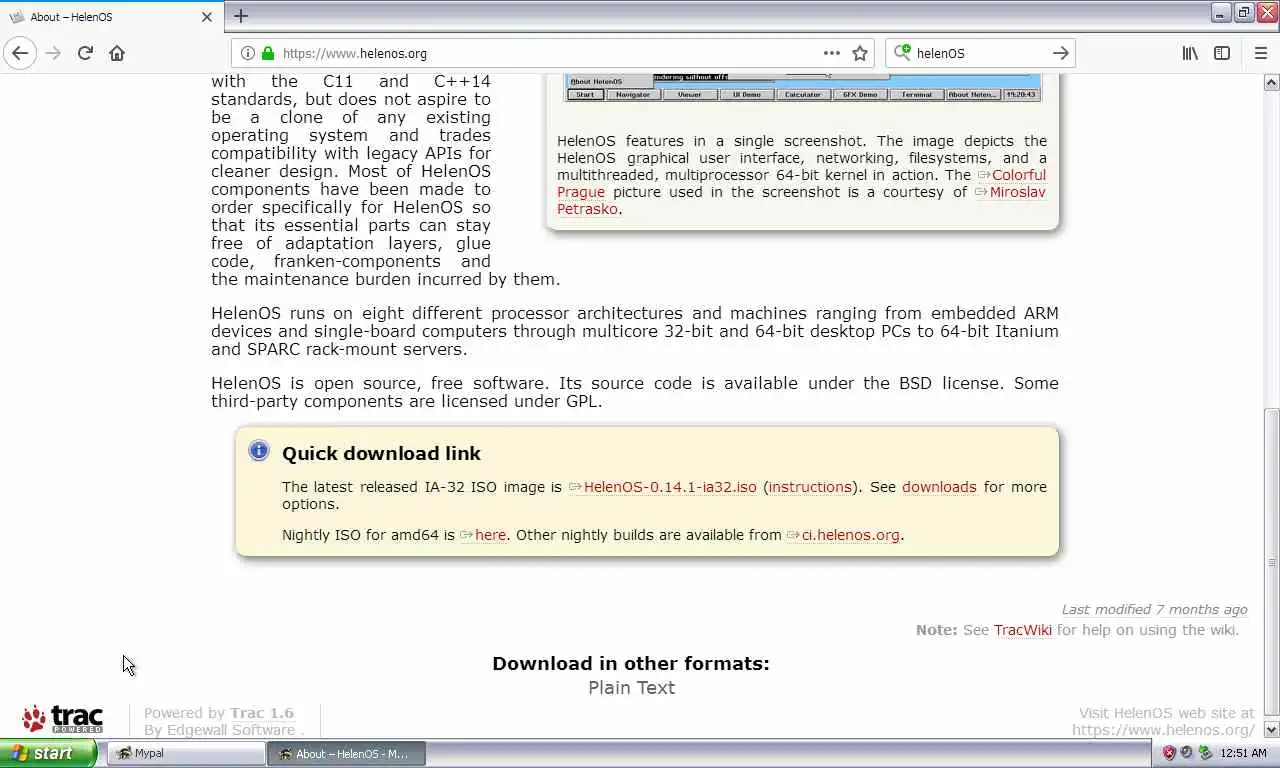Click the vertical scrollbar up arrow
This screenshot has height=768, width=1280.
pyautogui.click(x=1271, y=83)
